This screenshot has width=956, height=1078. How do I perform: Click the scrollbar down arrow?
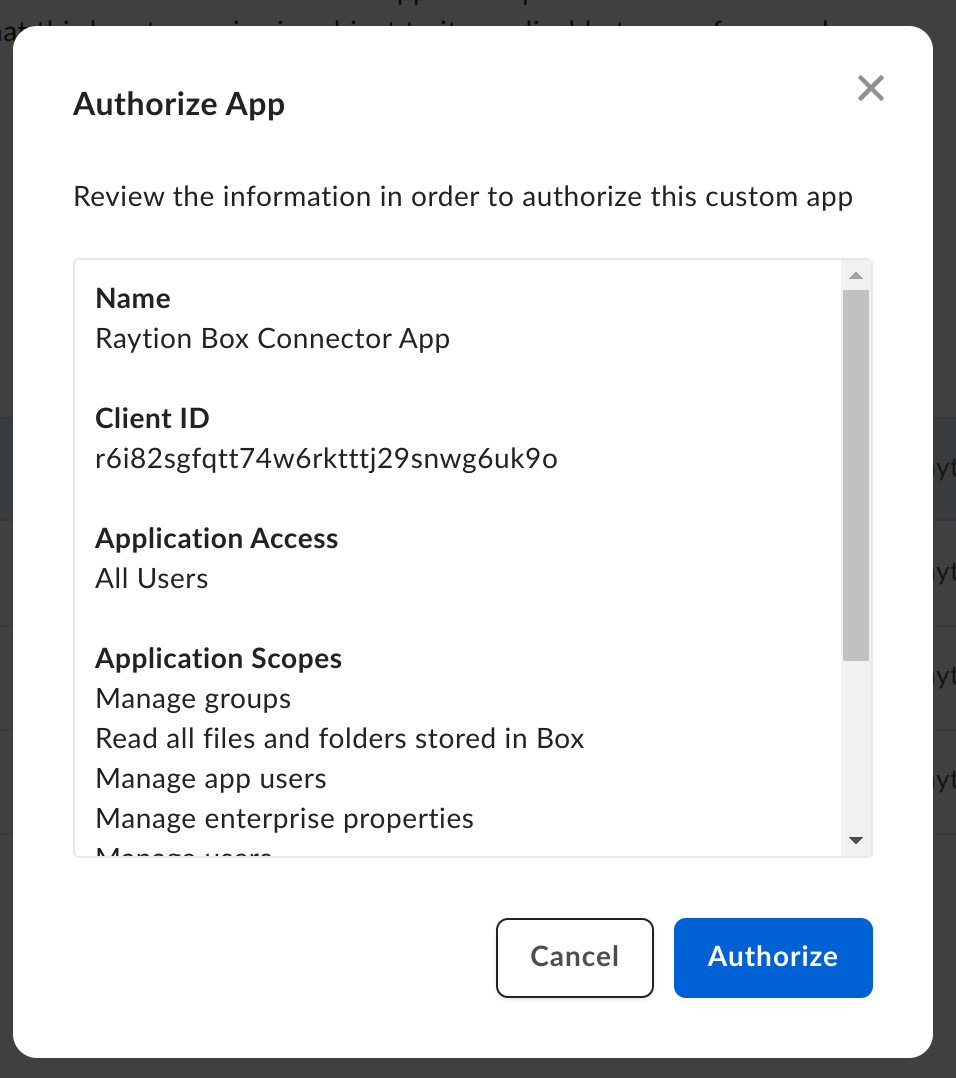pyautogui.click(x=856, y=841)
